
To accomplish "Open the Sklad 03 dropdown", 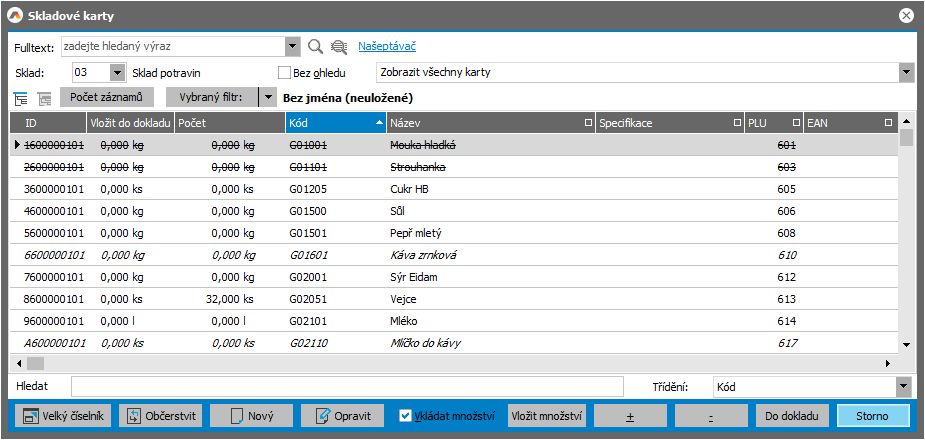I will point(116,73).
